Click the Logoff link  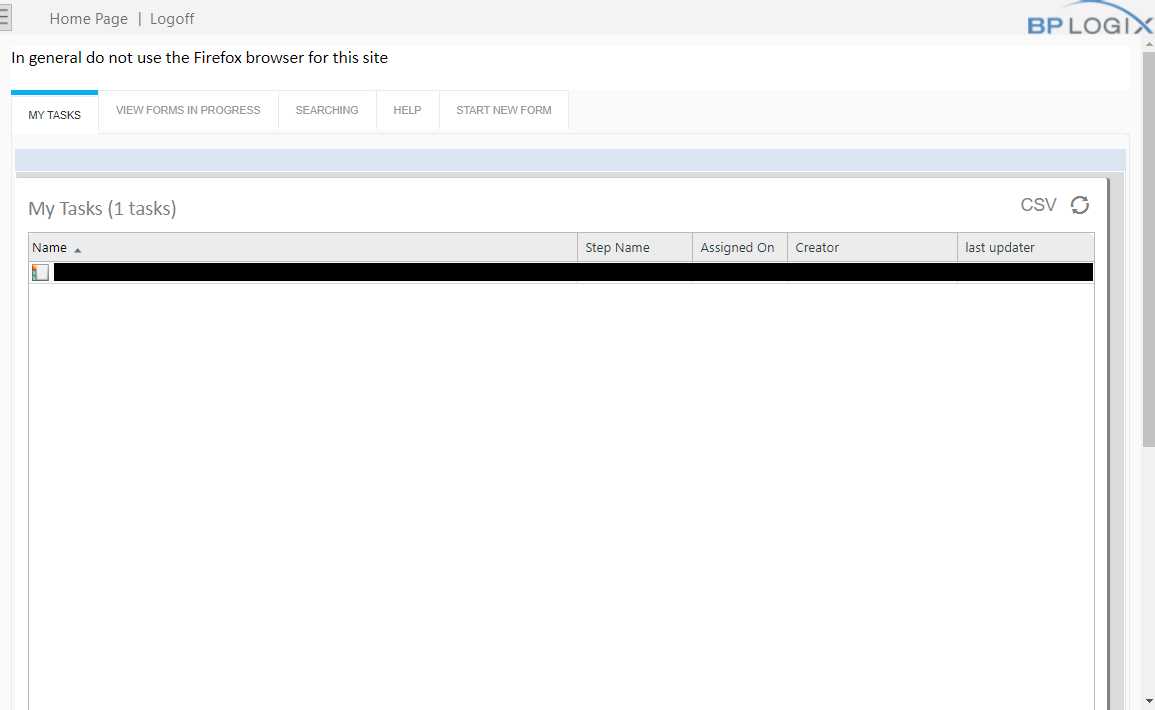[172, 19]
